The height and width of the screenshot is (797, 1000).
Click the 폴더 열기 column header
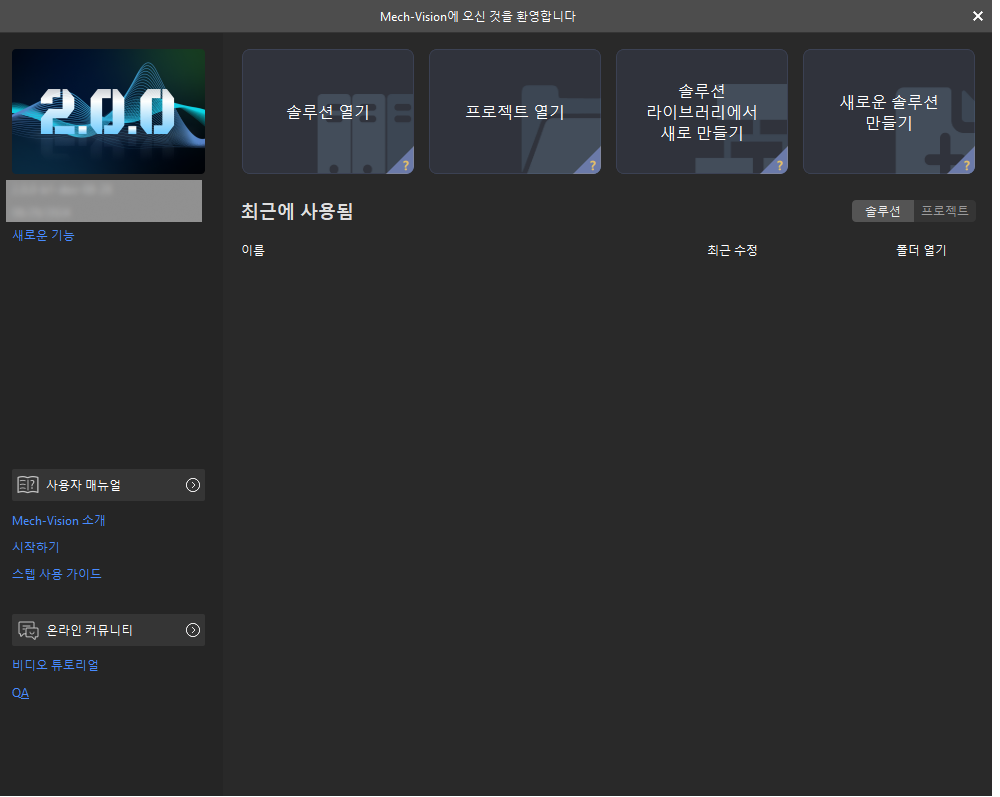922,251
